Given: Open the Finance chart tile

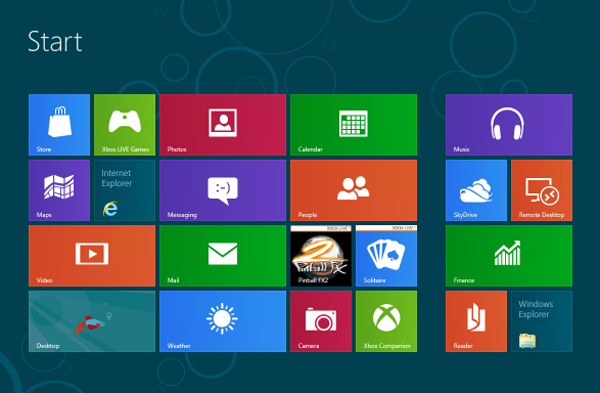Looking at the screenshot, I should pyautogui.click(x=509, y=256).
